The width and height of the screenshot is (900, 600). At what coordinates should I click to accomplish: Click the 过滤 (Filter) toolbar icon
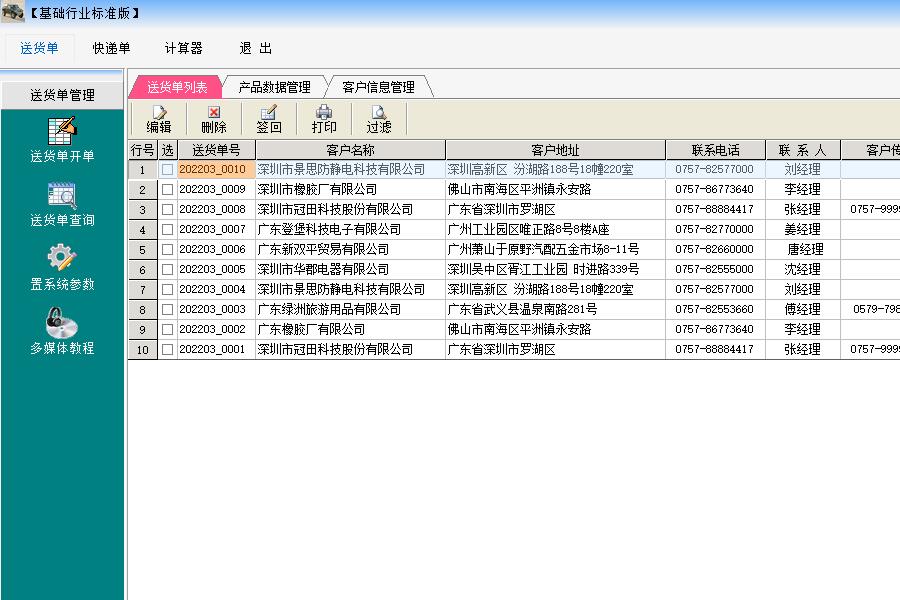[378, 119]
